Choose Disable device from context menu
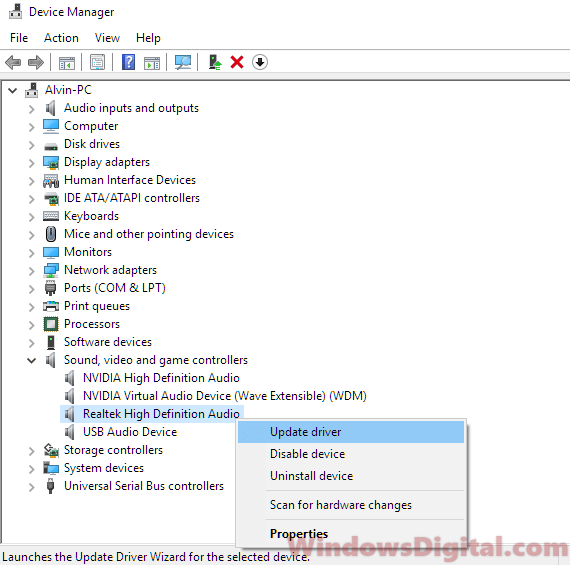Viewport: 570px width, 565px height. tap(351, 454)
